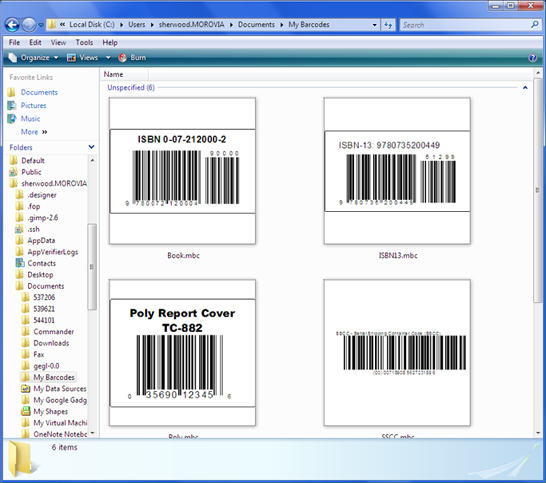Open the Views dropdown arrow
Image resolution: width=546 pixels, height=483 pixels.
[x=108, y=57]
